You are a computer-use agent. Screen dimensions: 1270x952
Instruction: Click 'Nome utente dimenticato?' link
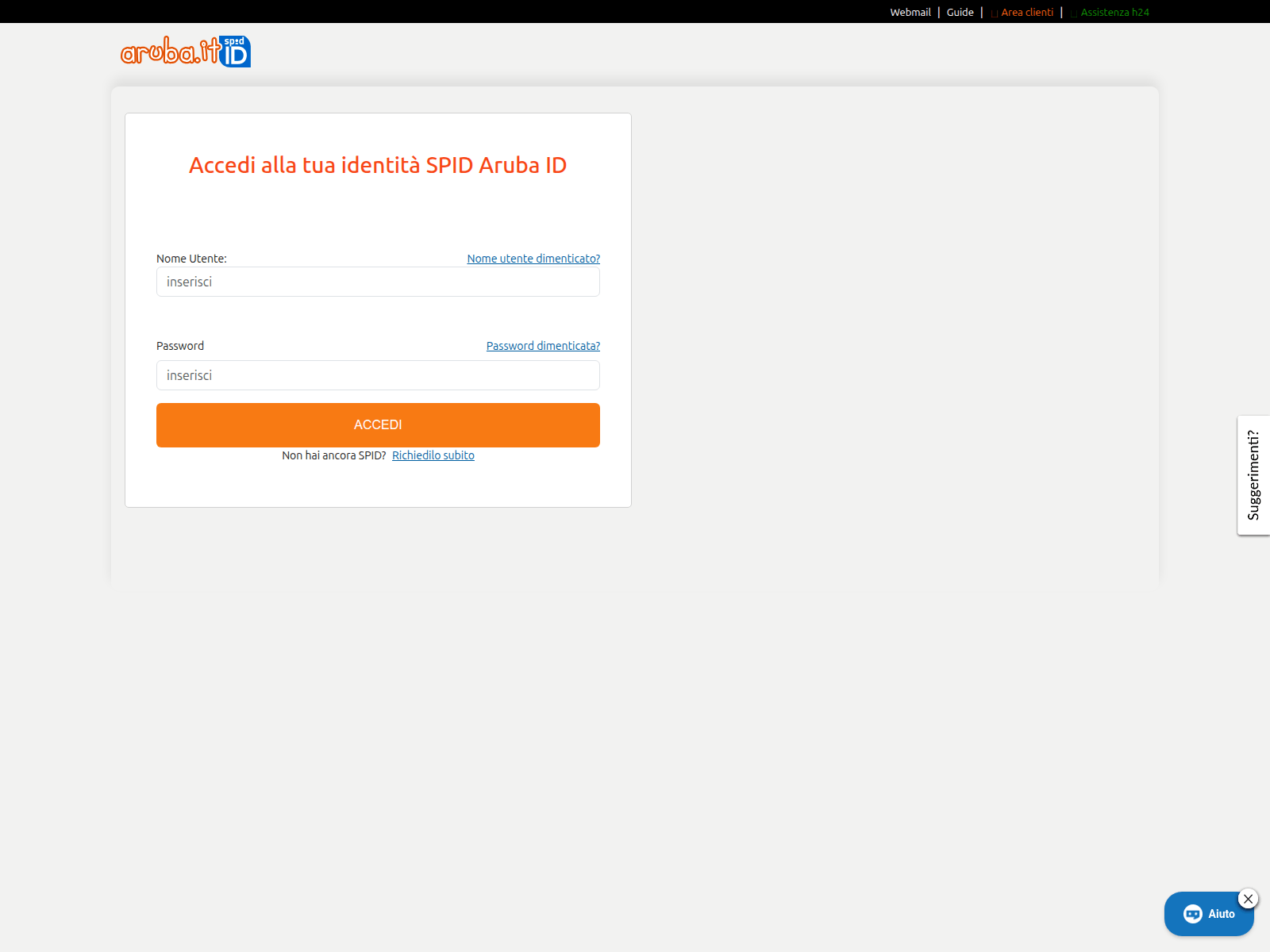tap(533, 259)
